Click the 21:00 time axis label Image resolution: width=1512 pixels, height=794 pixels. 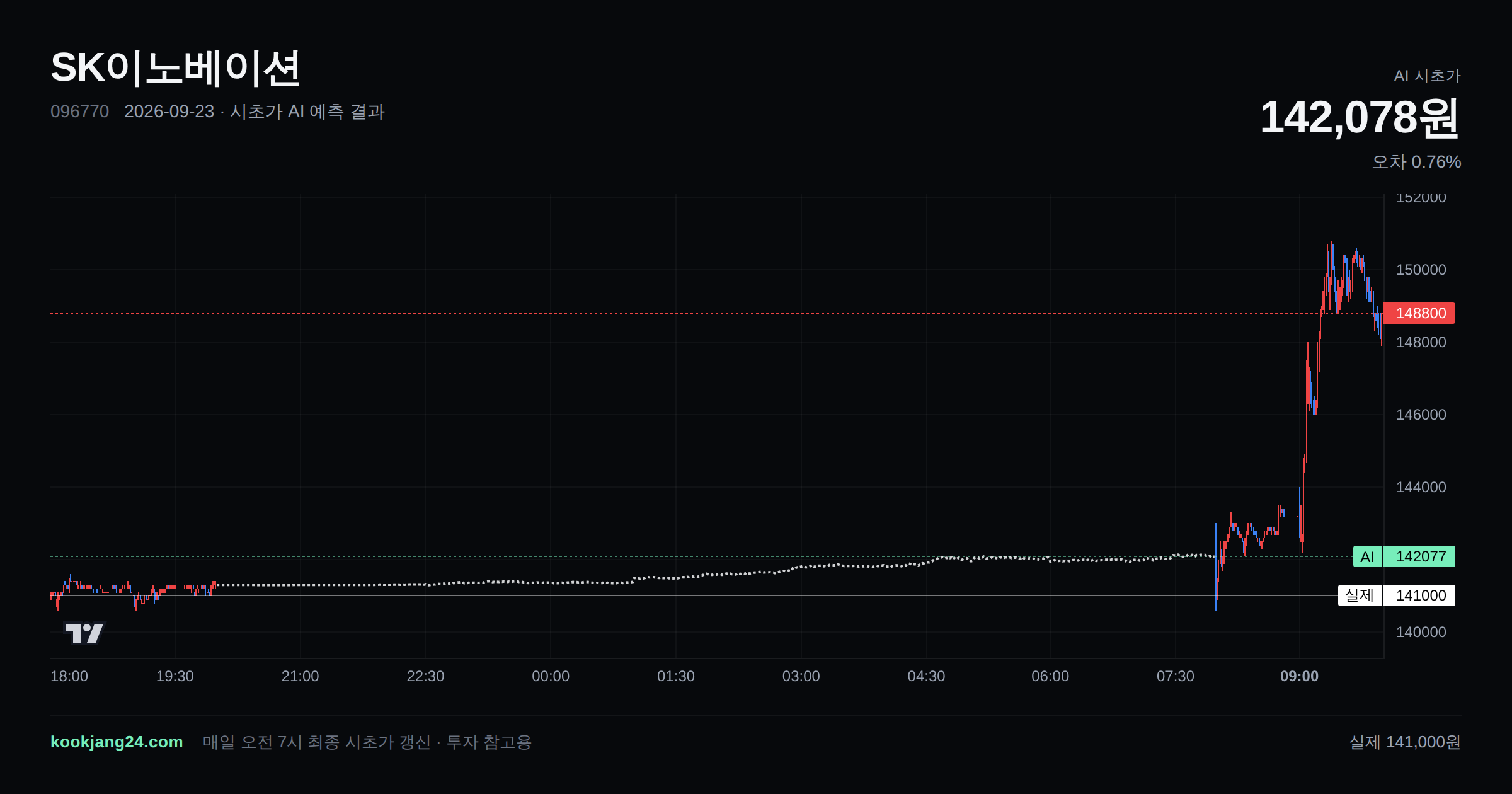300,676
